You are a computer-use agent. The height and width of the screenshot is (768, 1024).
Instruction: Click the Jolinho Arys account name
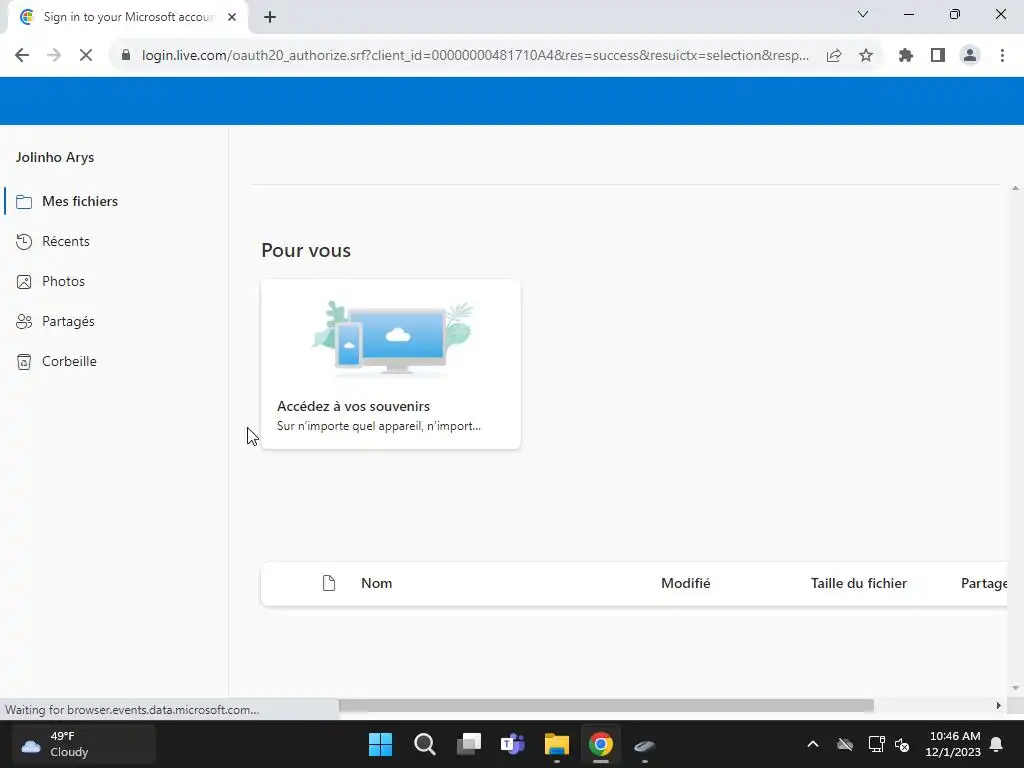[55, 157]
